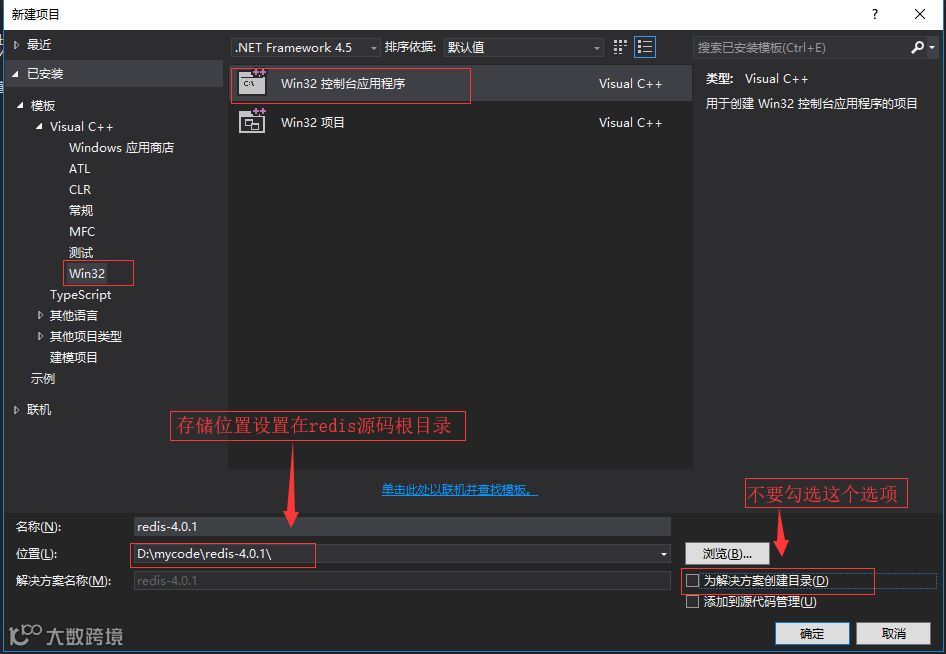The height and width of the screenshot is (654, 946).
Task: Select Windows 应用商店 category
Action: (x=121, y=148)
